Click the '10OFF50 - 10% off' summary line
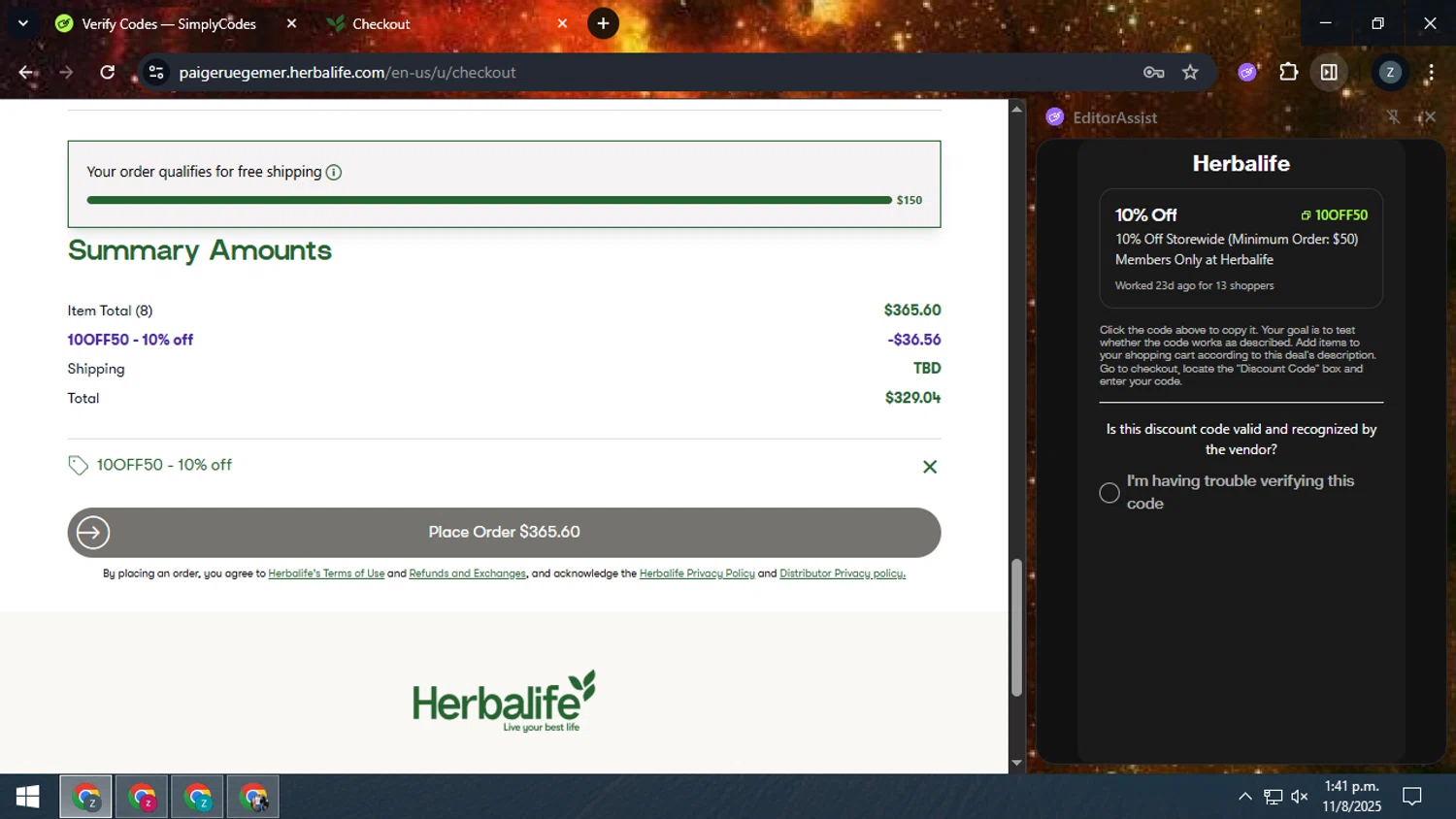The height and width of the screenshot is (819, 1456). [130, 340]
